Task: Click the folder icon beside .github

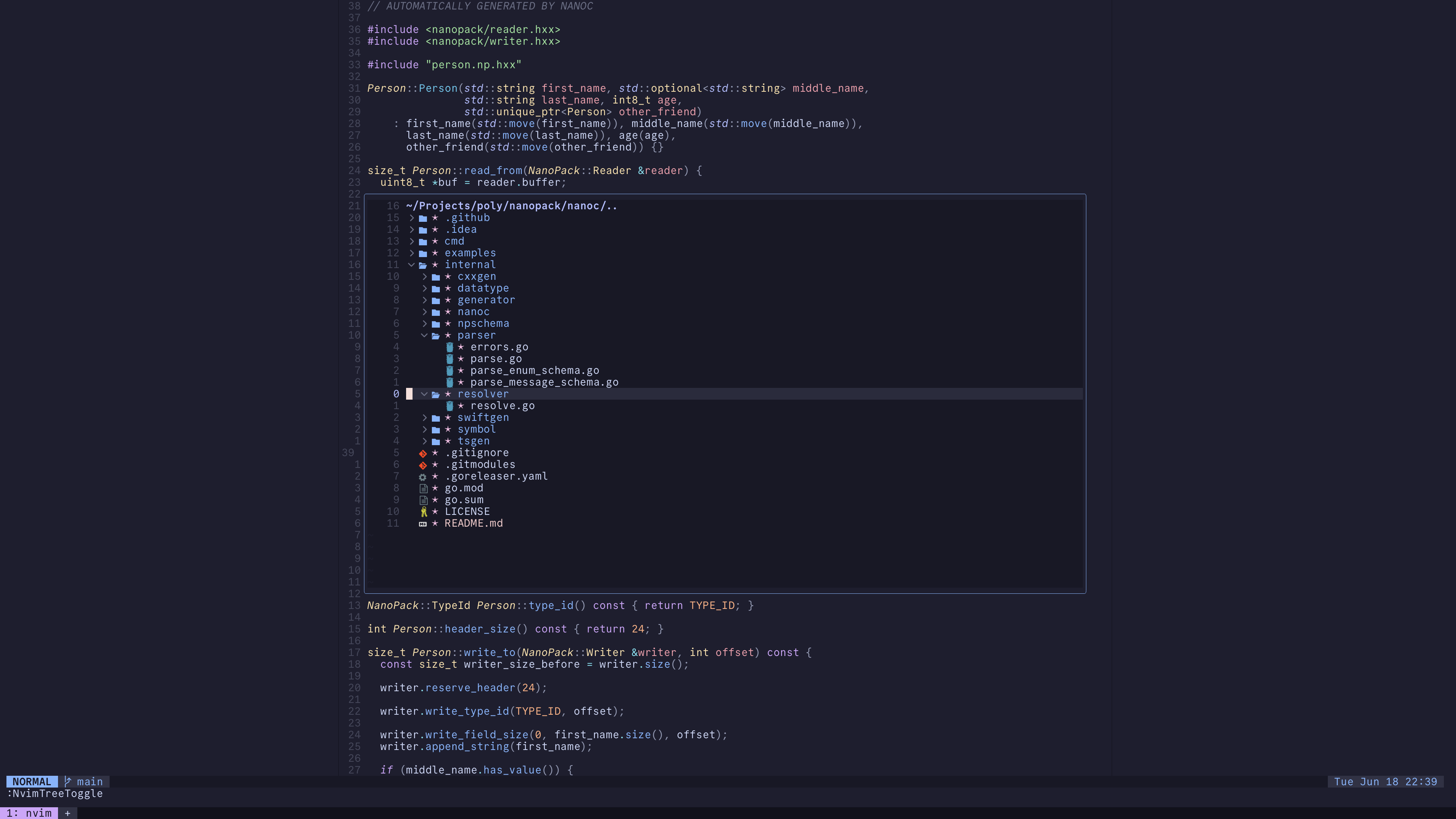Action: (x=423, y=218)
